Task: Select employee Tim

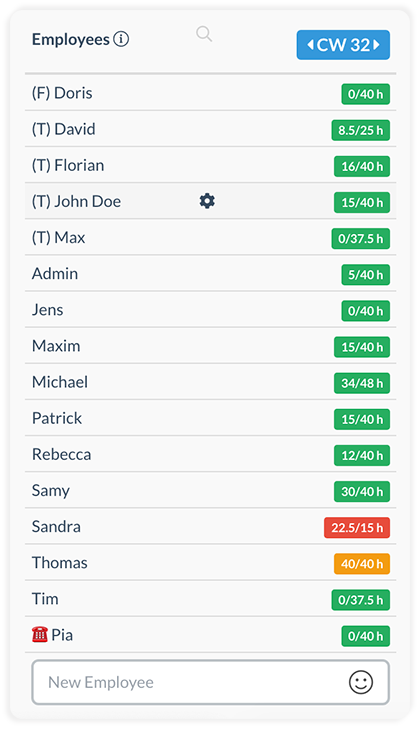Action: point(210,599)
